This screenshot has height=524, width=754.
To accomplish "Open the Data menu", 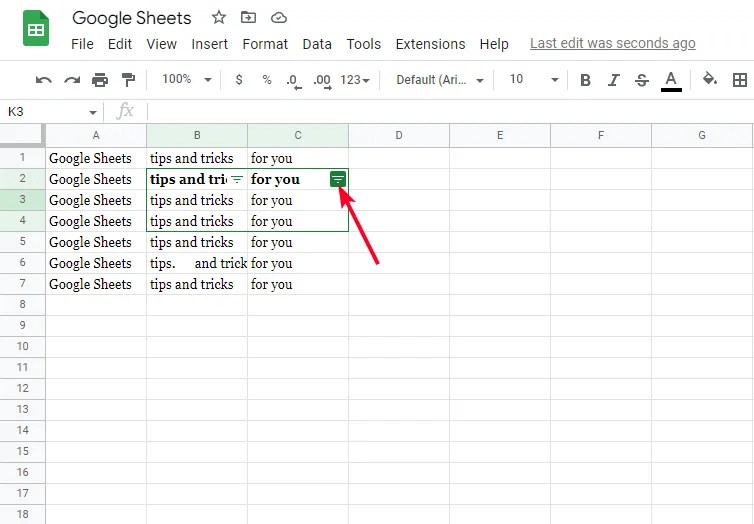I will [317, 44].
